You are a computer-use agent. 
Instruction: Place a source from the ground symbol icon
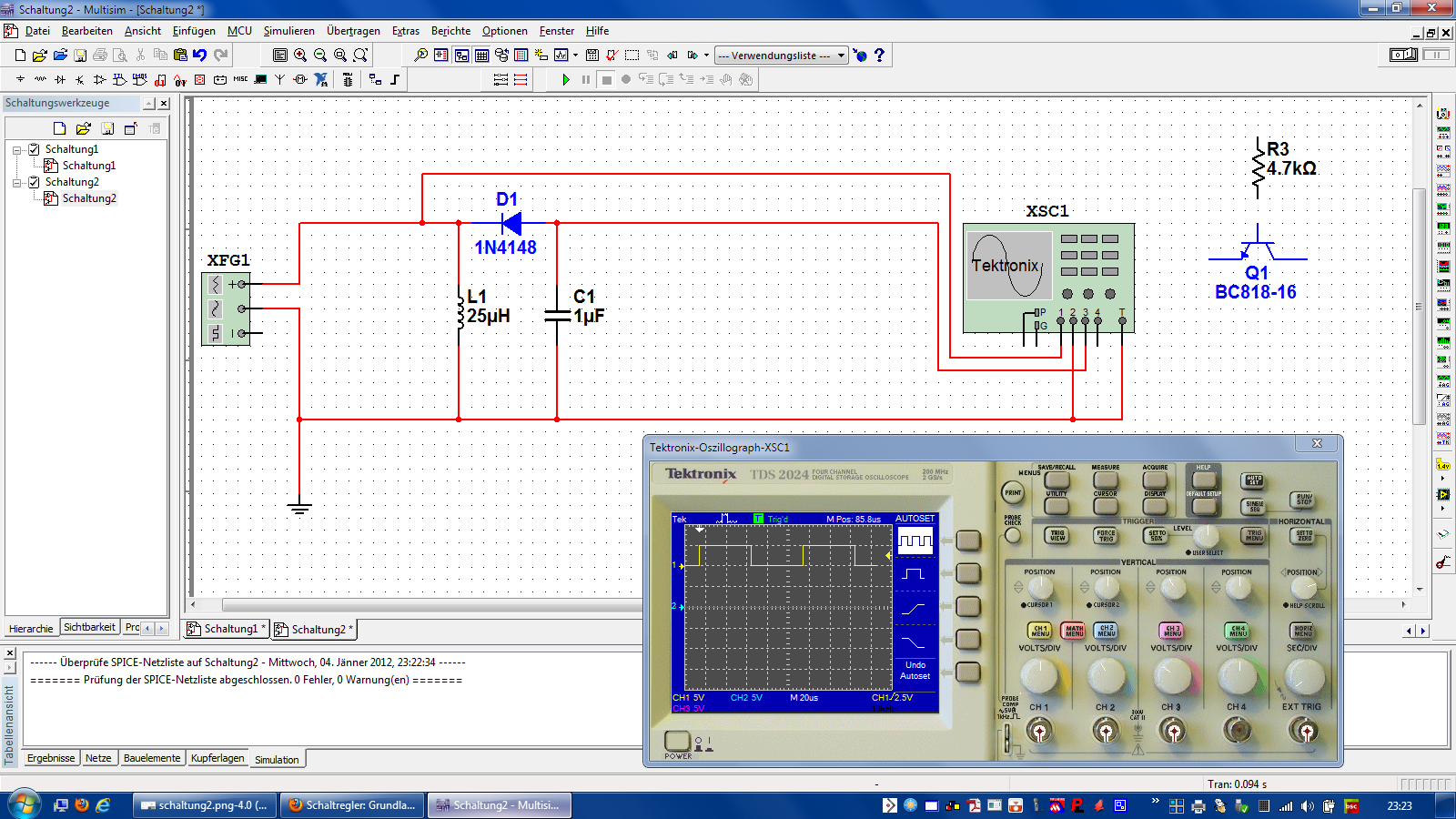[x=20, y=80]
